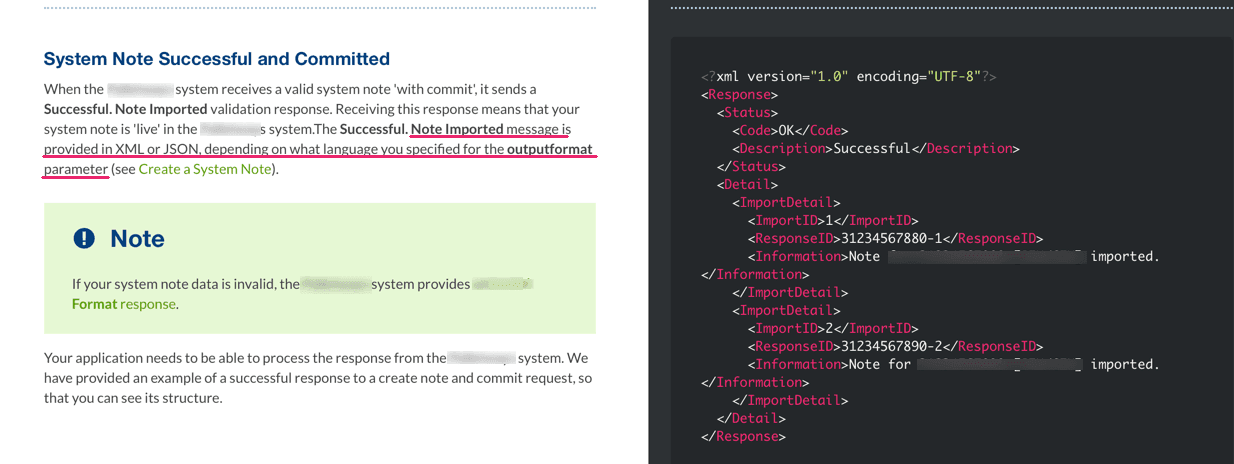Click the opening Status tag in the code

pyautogui.click(x=747, y=112)
